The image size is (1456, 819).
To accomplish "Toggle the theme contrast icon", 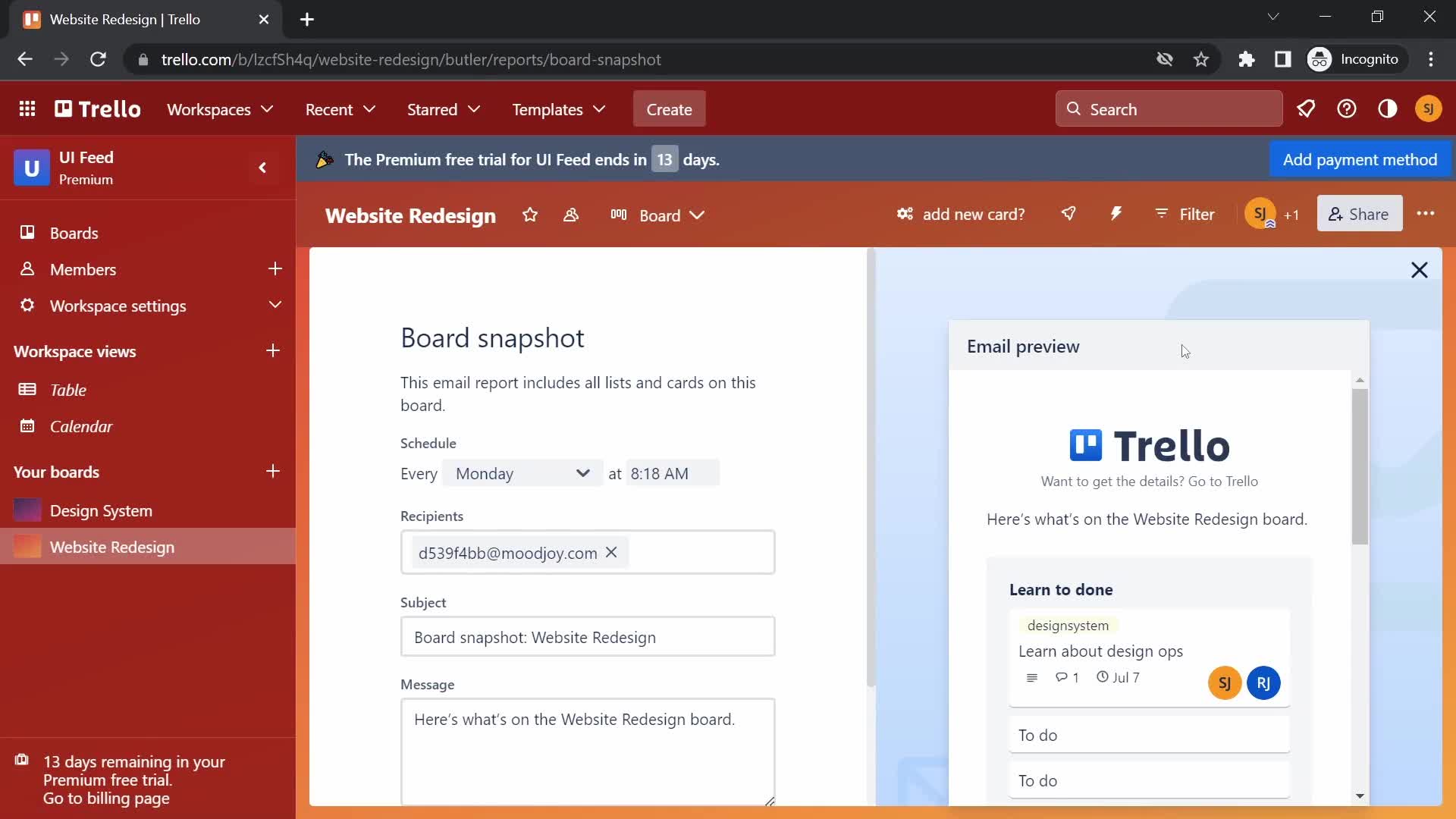I will click(1388, 109).
